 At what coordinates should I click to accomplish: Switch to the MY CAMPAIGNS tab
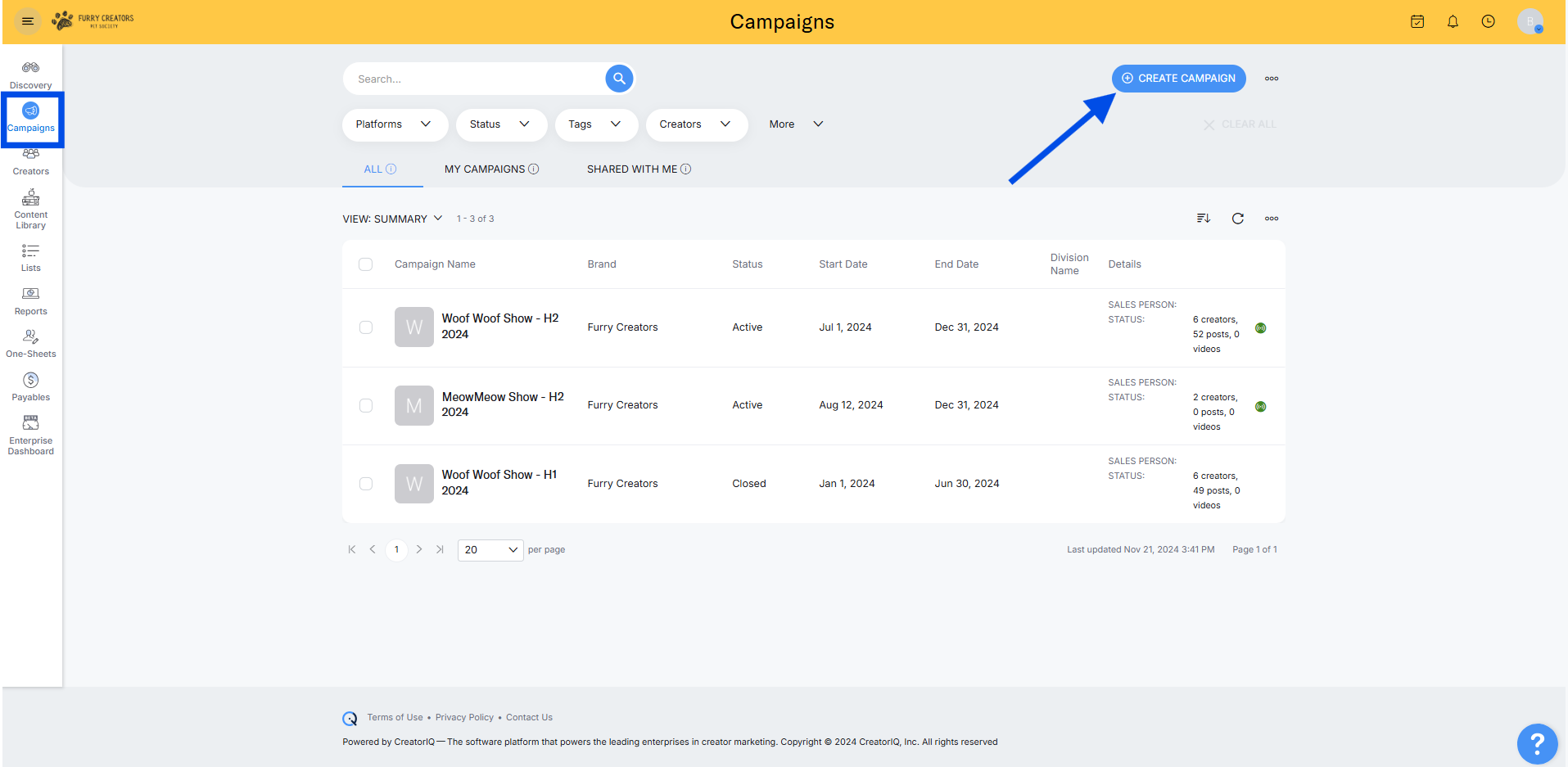coord(490,169)
